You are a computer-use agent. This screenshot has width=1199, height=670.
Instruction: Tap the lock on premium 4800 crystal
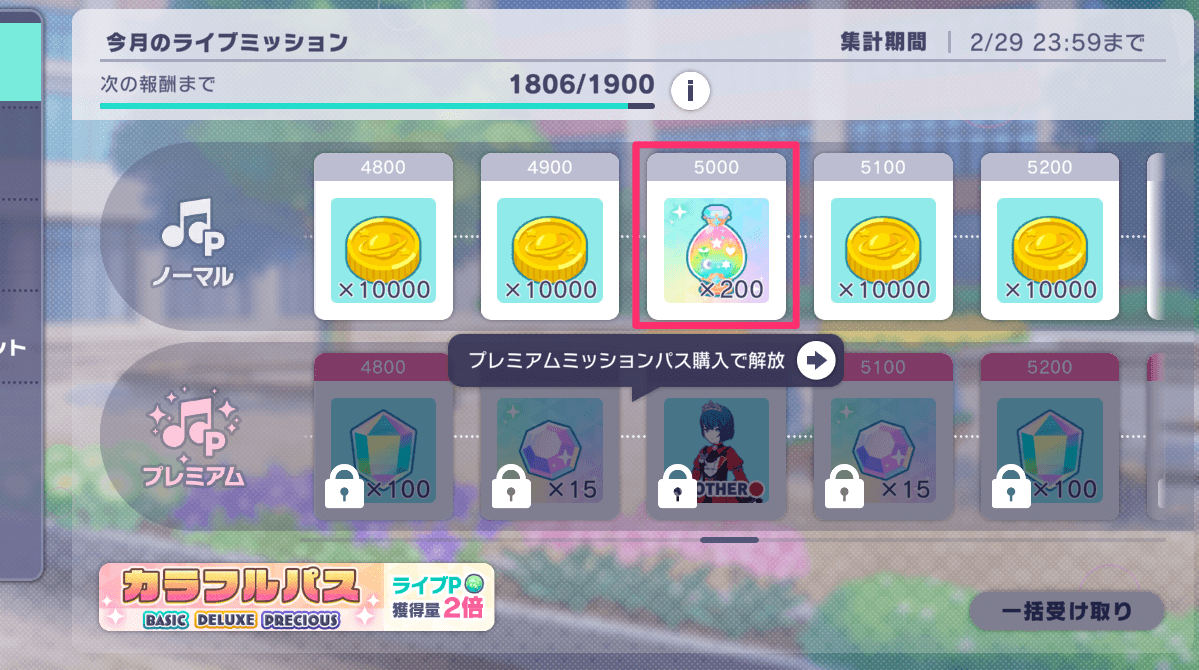(344, 486)
